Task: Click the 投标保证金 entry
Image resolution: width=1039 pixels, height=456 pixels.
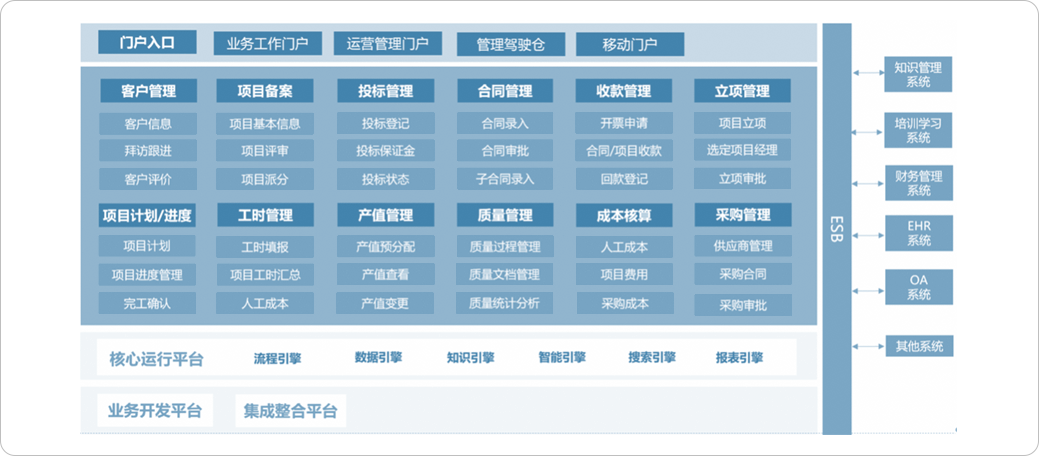Action: point(386,151)
